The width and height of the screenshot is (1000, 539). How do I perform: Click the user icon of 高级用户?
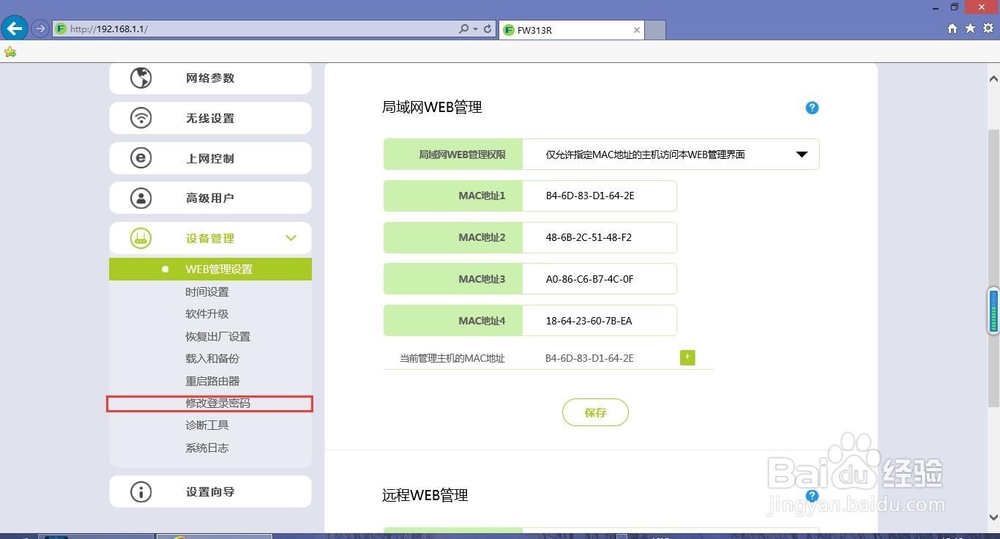pyautogui.click(x=141, y=198)
